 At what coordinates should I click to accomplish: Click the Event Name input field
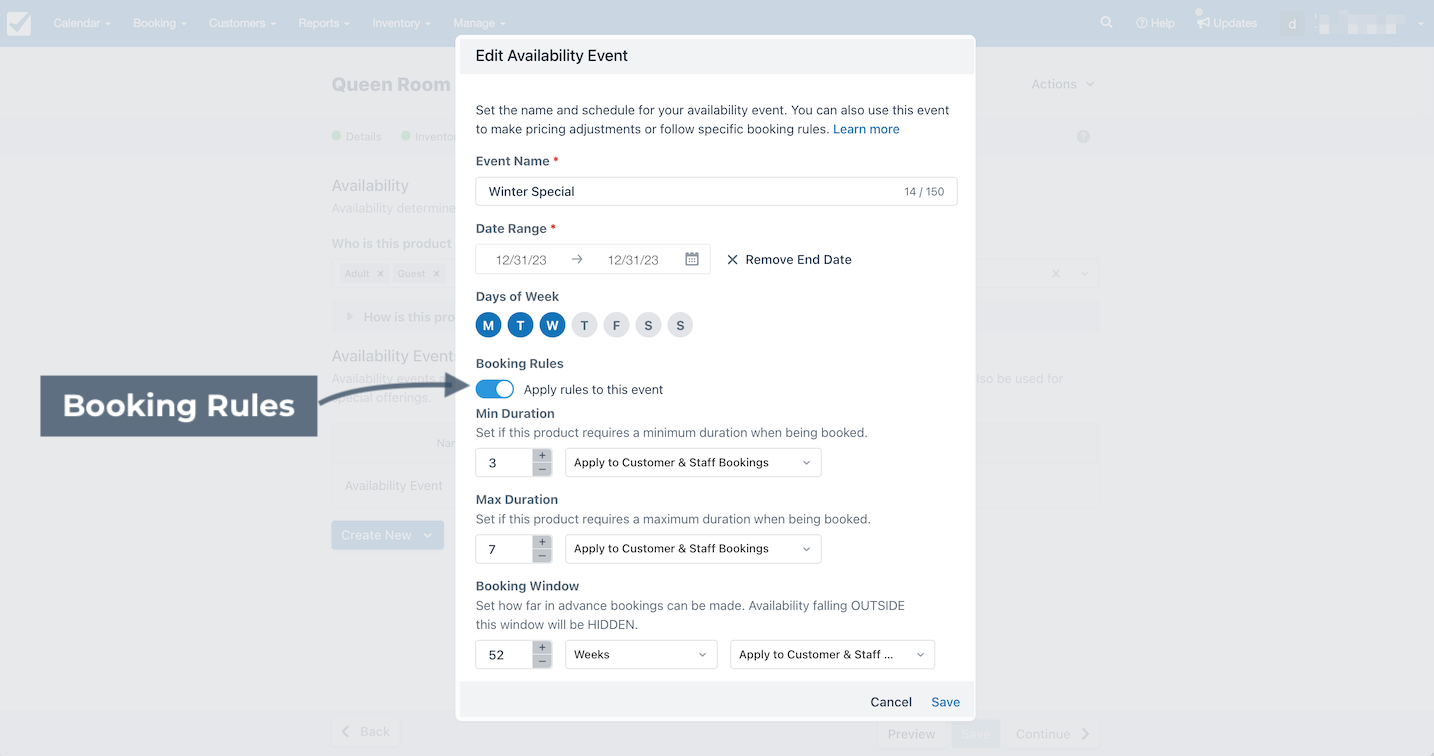click(x=716, y=191)
